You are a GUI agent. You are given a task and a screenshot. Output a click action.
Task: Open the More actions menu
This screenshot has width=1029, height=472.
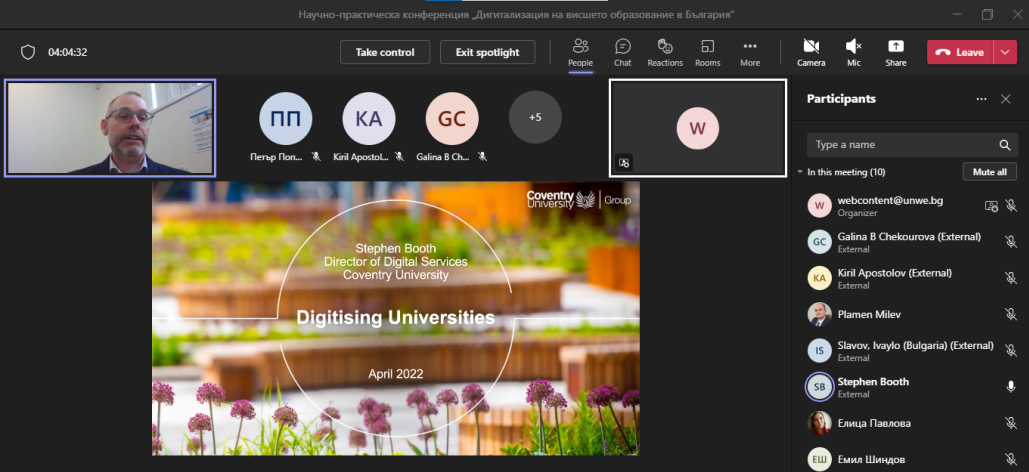click(749, 53)
